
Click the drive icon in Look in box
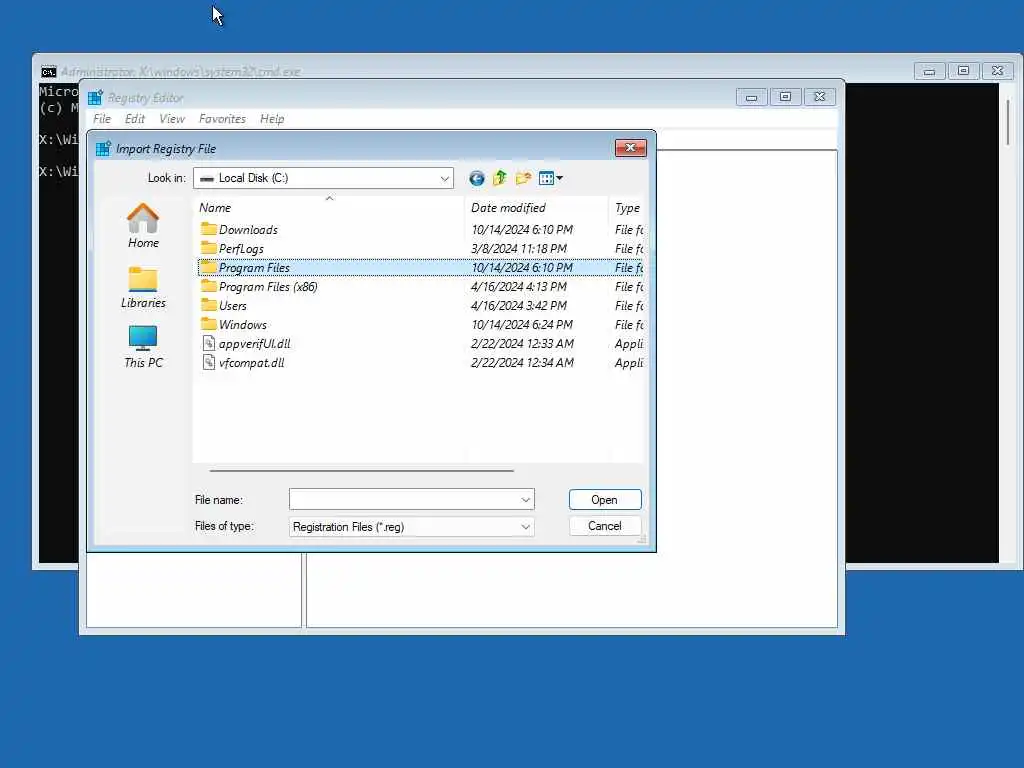click(x=207, y=178)
